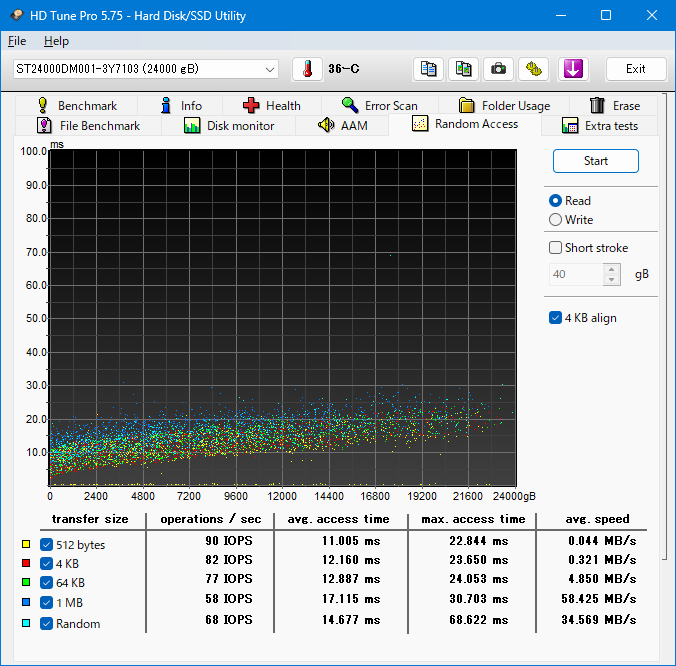Open the drive selection dropdown
The image size is (676, 666).
(x=270, y=69)
